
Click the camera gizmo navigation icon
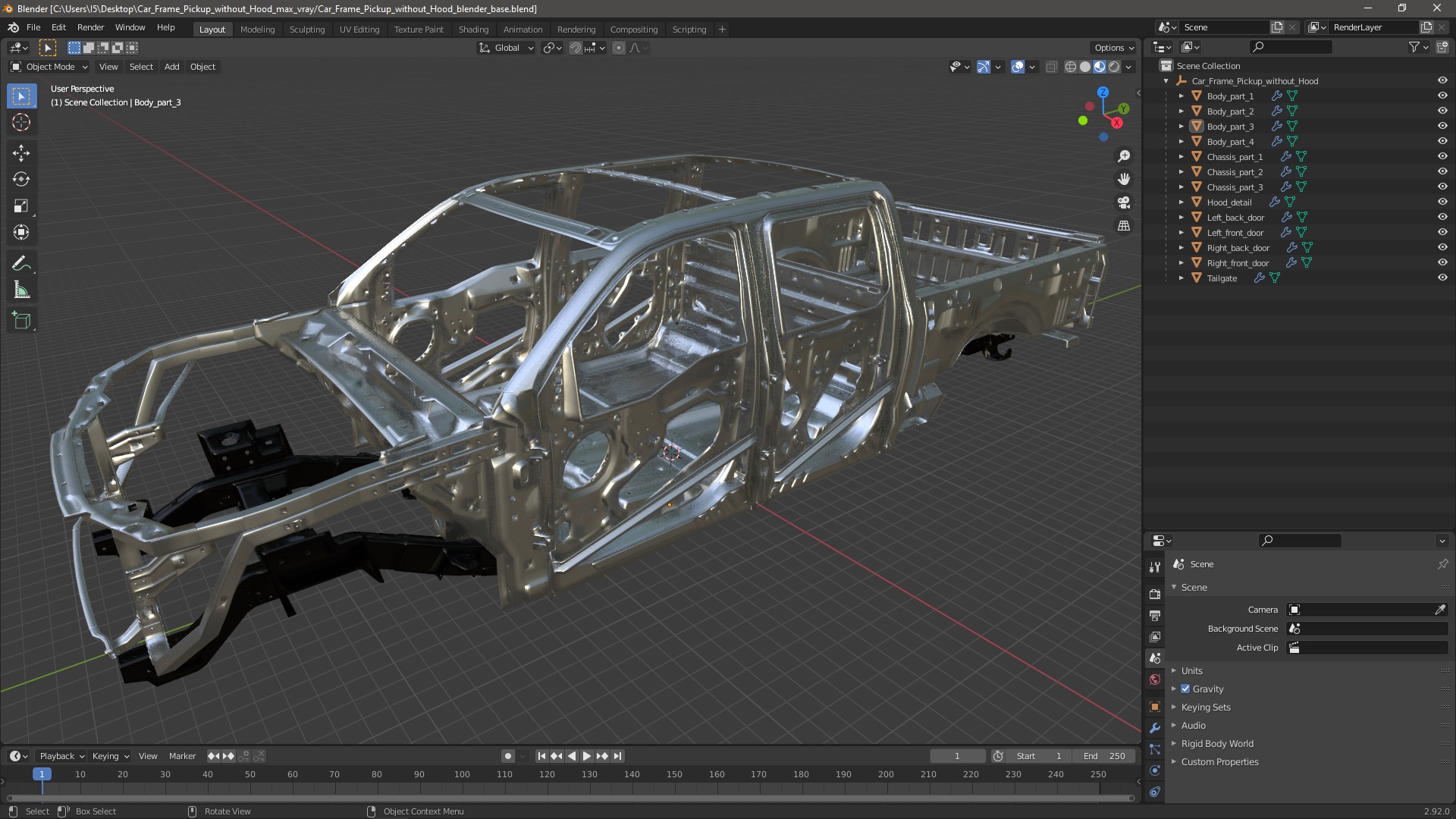click(1123, 202)
